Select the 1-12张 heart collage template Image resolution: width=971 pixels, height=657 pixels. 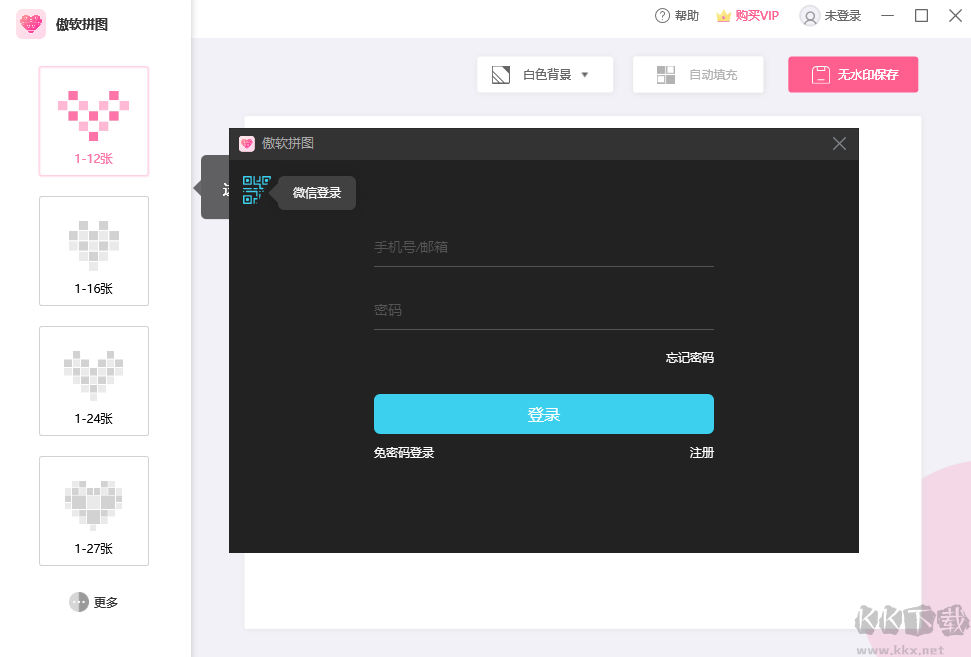tap(93, 121)
